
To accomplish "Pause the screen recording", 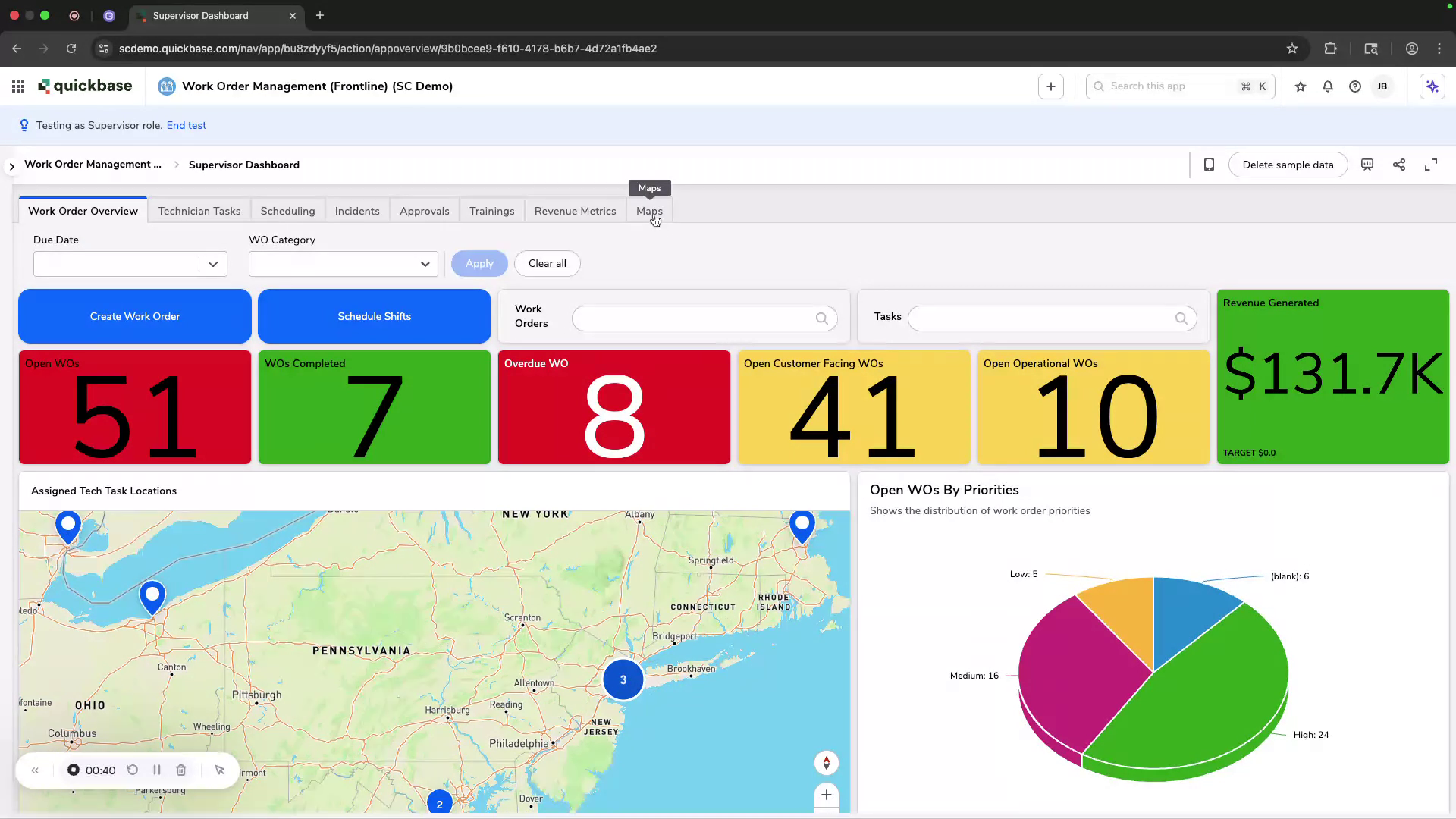I will pyautogui.click(x=157, y=770).
